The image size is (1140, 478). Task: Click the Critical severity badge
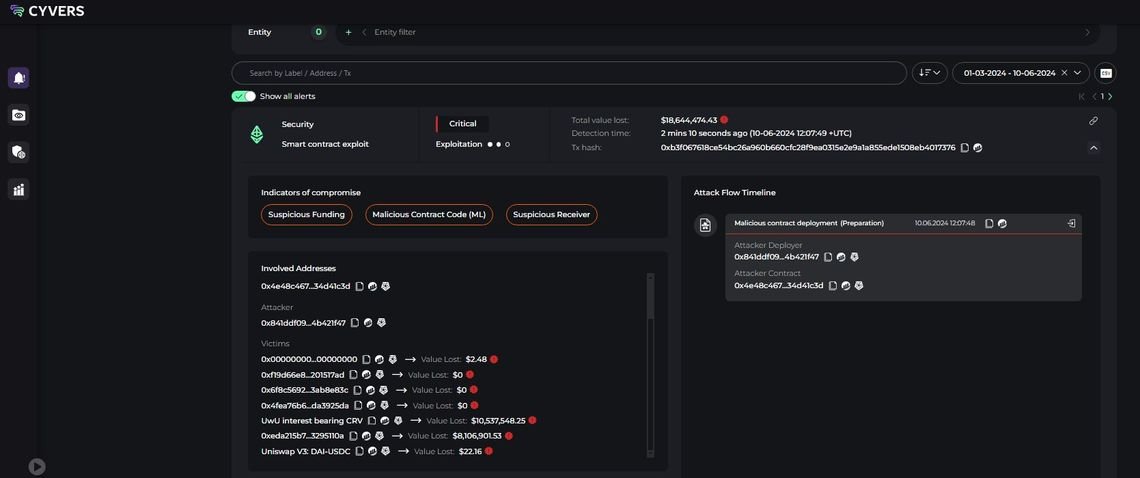coord(462,124)
